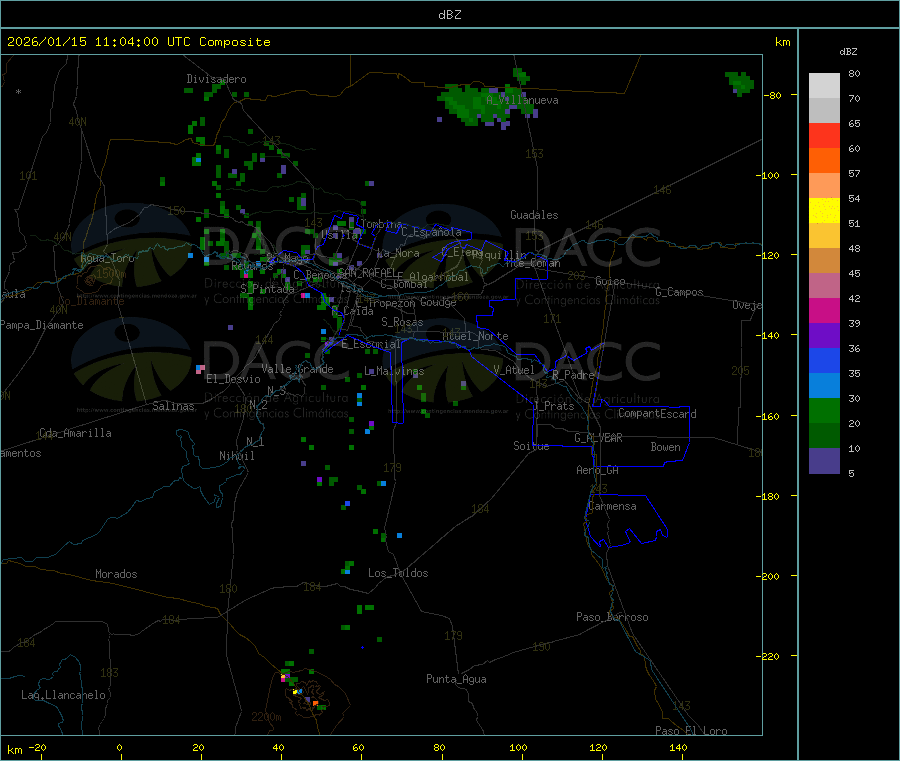
Task: Click the red 60-65 dBZ legend swatch
Action: click(x=824, y=136)
